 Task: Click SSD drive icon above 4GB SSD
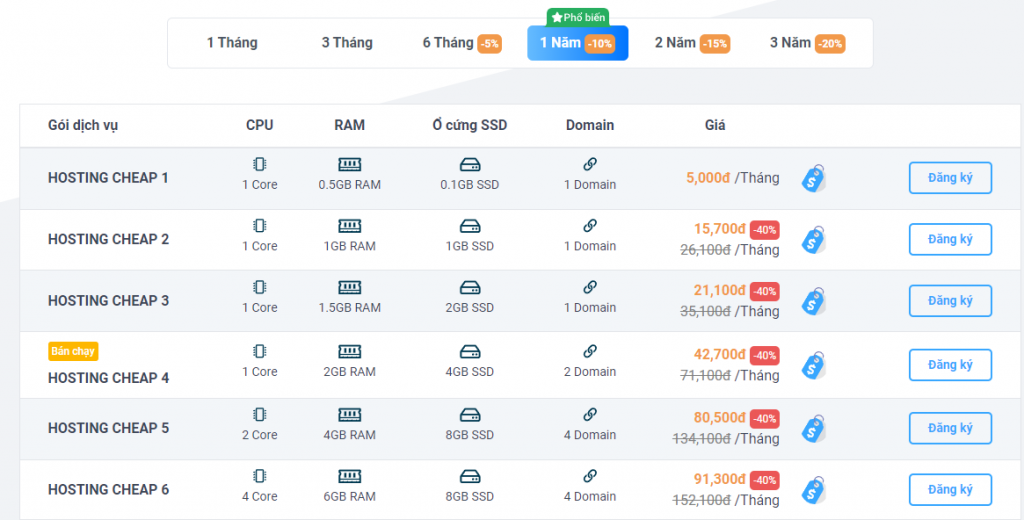coord(470,351)
